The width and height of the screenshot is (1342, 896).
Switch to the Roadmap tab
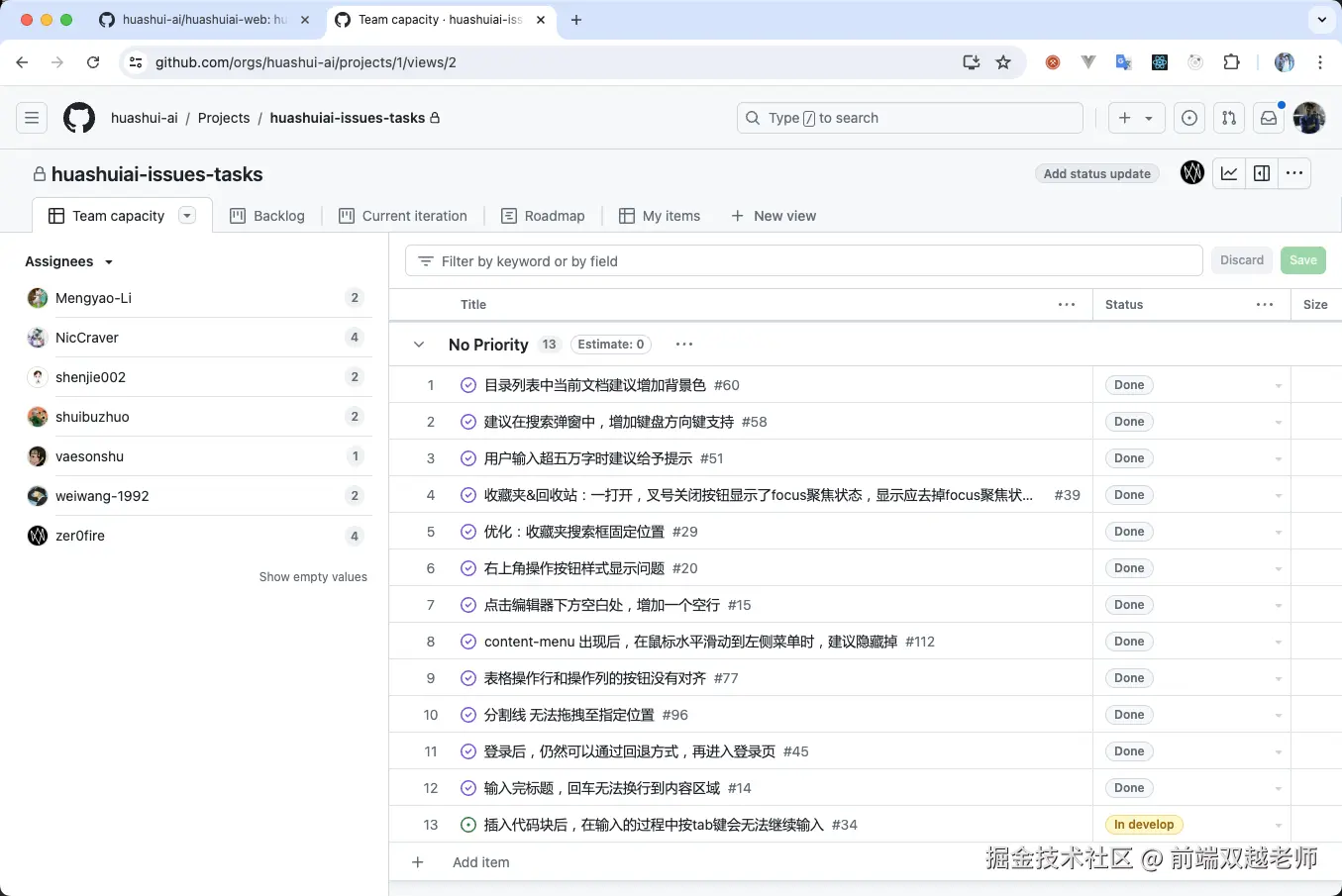tap(555, 215)
